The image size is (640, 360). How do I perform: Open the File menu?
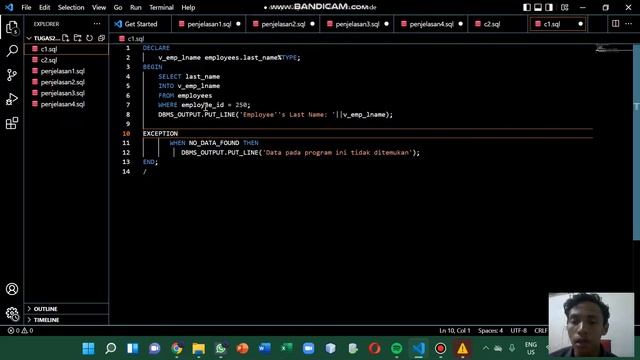[26, 7]
